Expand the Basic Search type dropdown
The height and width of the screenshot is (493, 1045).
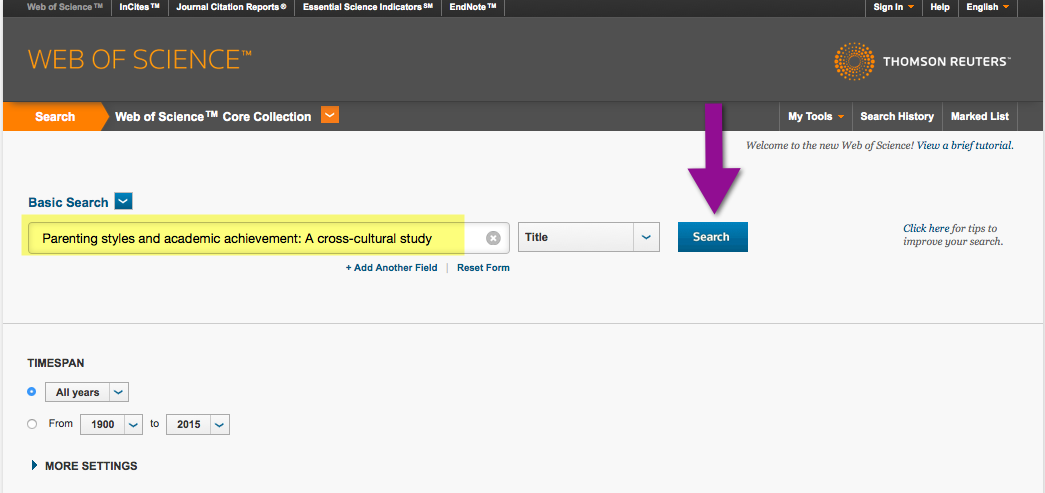click(x=124, y=201)
